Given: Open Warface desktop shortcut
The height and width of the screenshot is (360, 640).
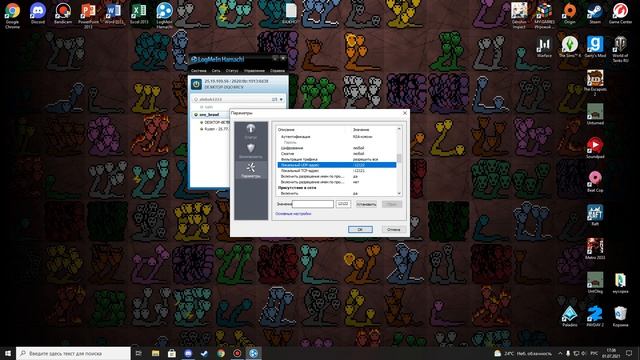Looking at the screenshot, I should point(544,47).
